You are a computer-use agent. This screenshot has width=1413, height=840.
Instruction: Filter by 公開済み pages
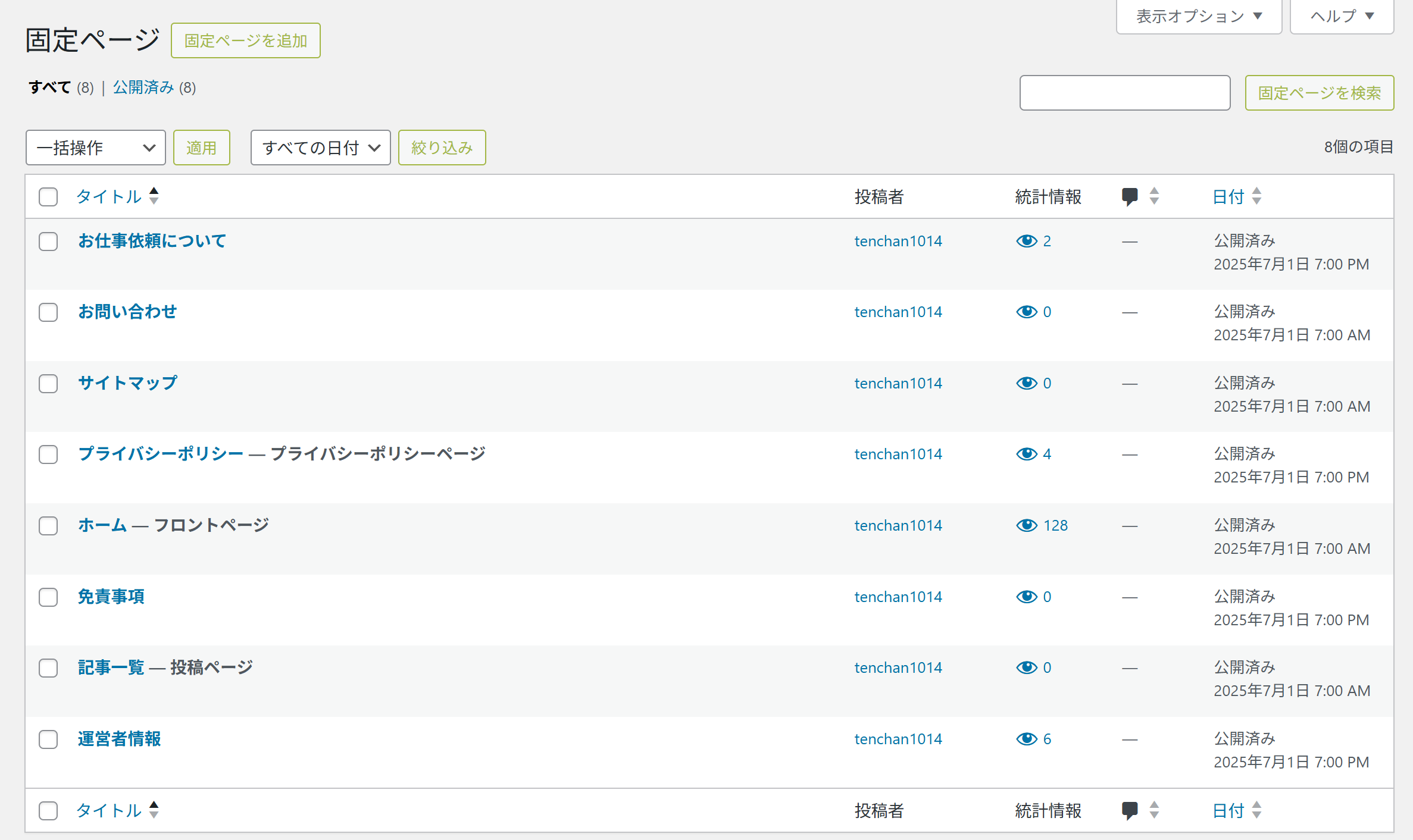[143, 87]
